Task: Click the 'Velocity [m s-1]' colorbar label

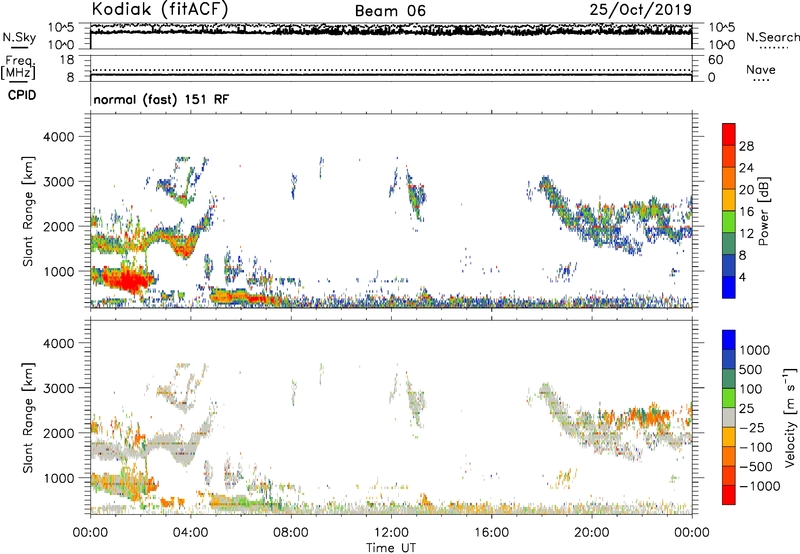Action: (x=790, y=417)
